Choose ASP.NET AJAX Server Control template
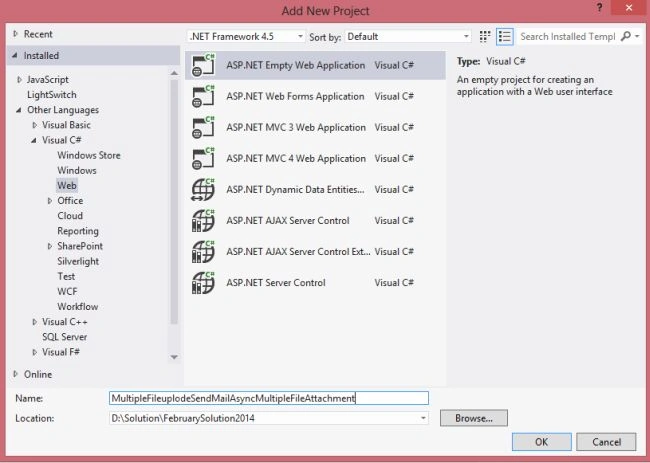 [315, 221]
